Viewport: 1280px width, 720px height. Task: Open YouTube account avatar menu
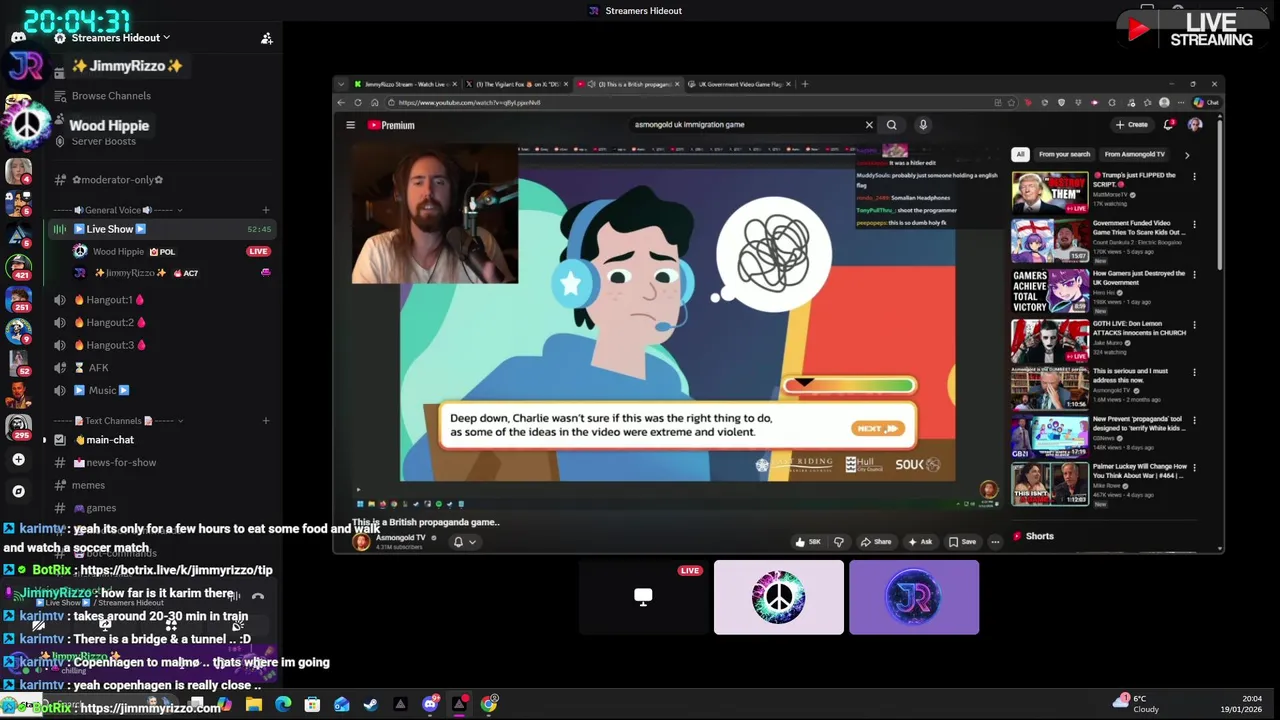click(1195, 125)
